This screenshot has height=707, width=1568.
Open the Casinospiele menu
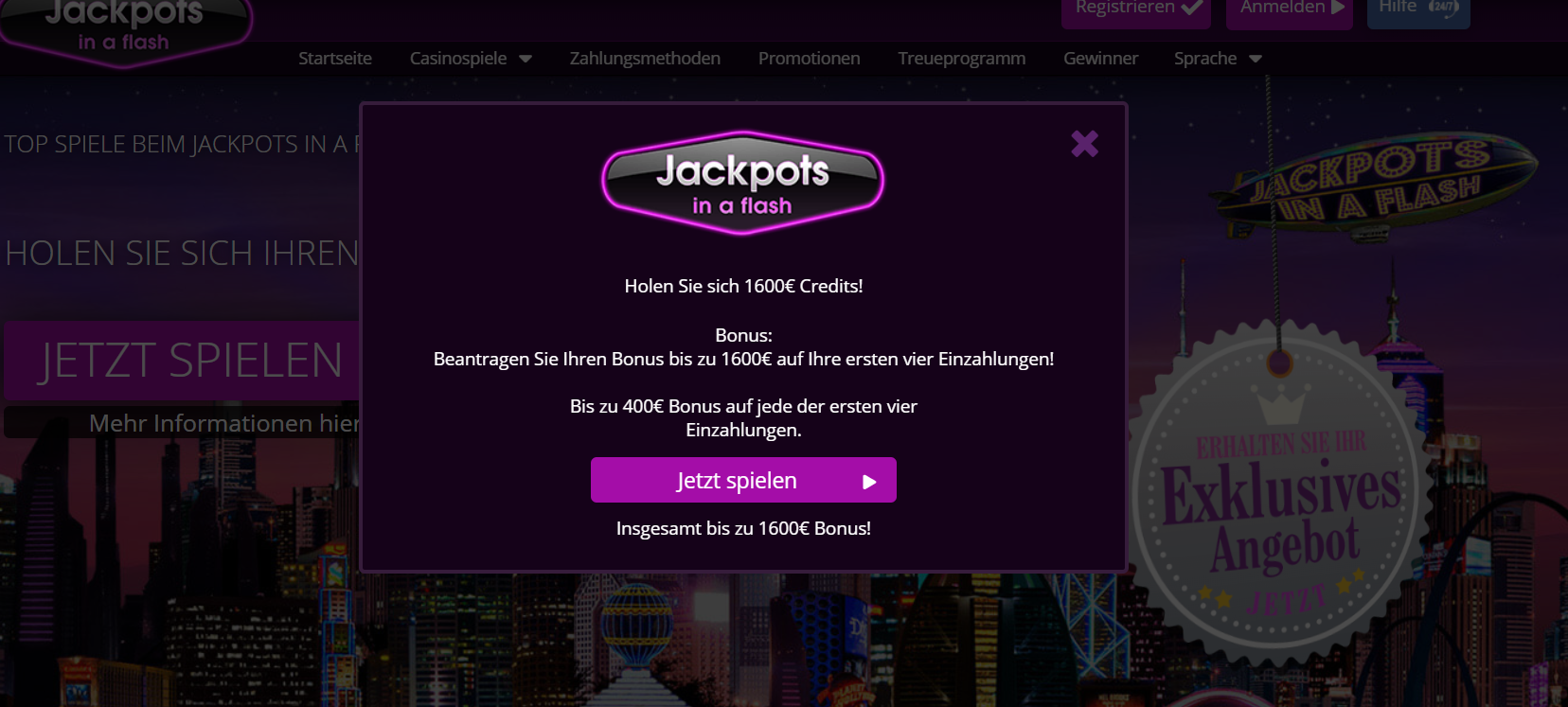[458, 59]
